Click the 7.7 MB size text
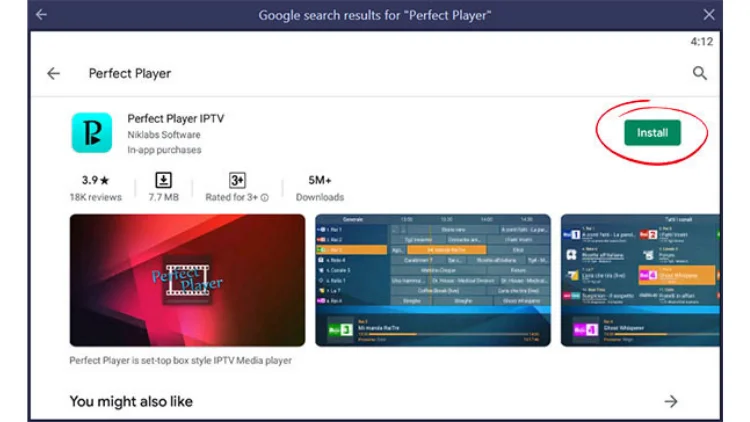This screenshot has height=422, width=750. coord(164,197)
